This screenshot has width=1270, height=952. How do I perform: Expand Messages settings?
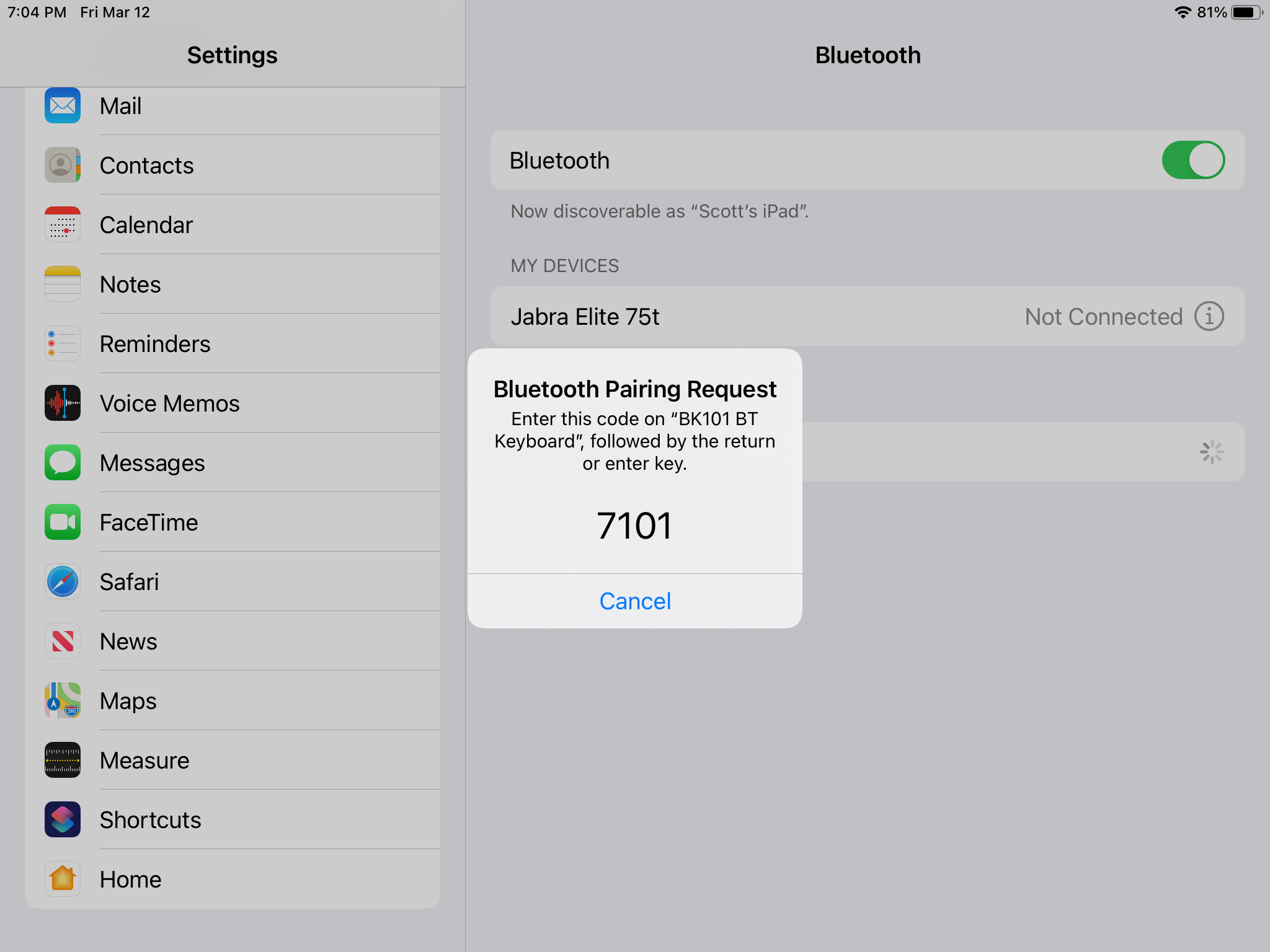tap(152, 462)
